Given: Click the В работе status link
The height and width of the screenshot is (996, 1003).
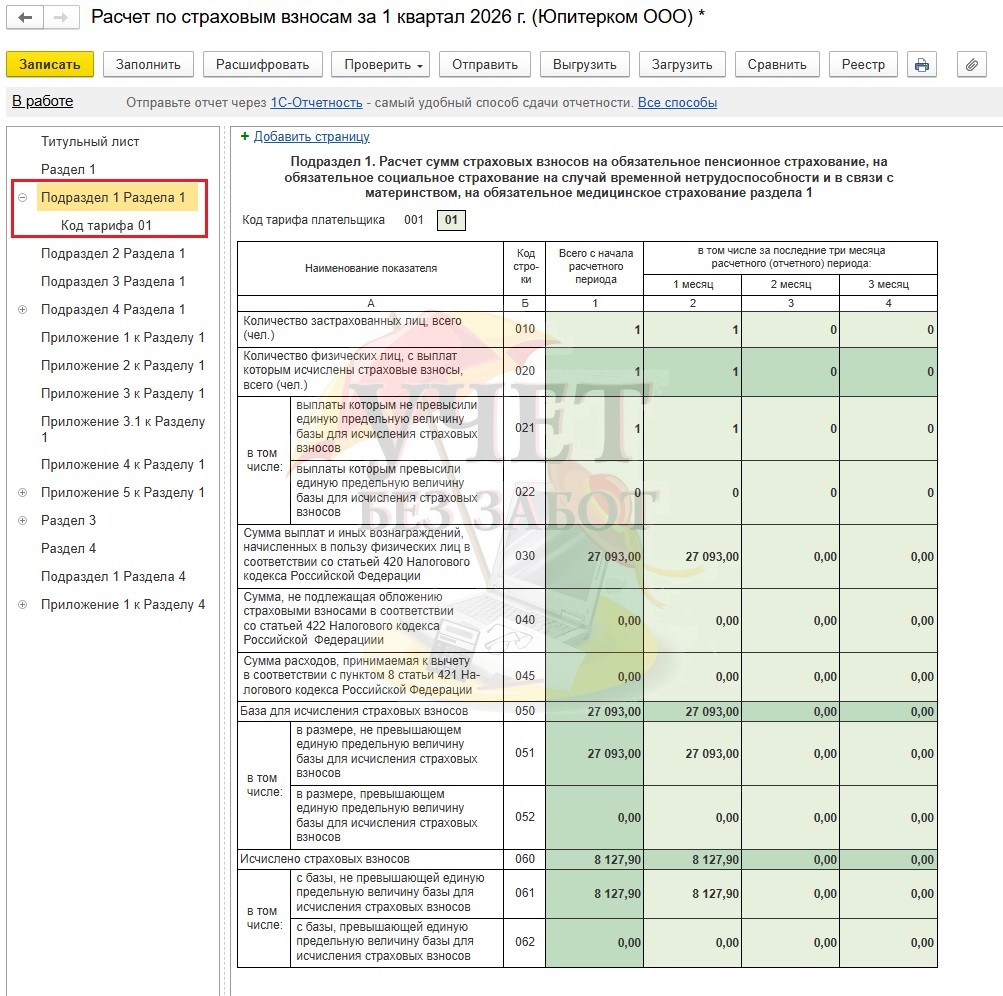Looking at the screenshot, I should coord(42,102).
